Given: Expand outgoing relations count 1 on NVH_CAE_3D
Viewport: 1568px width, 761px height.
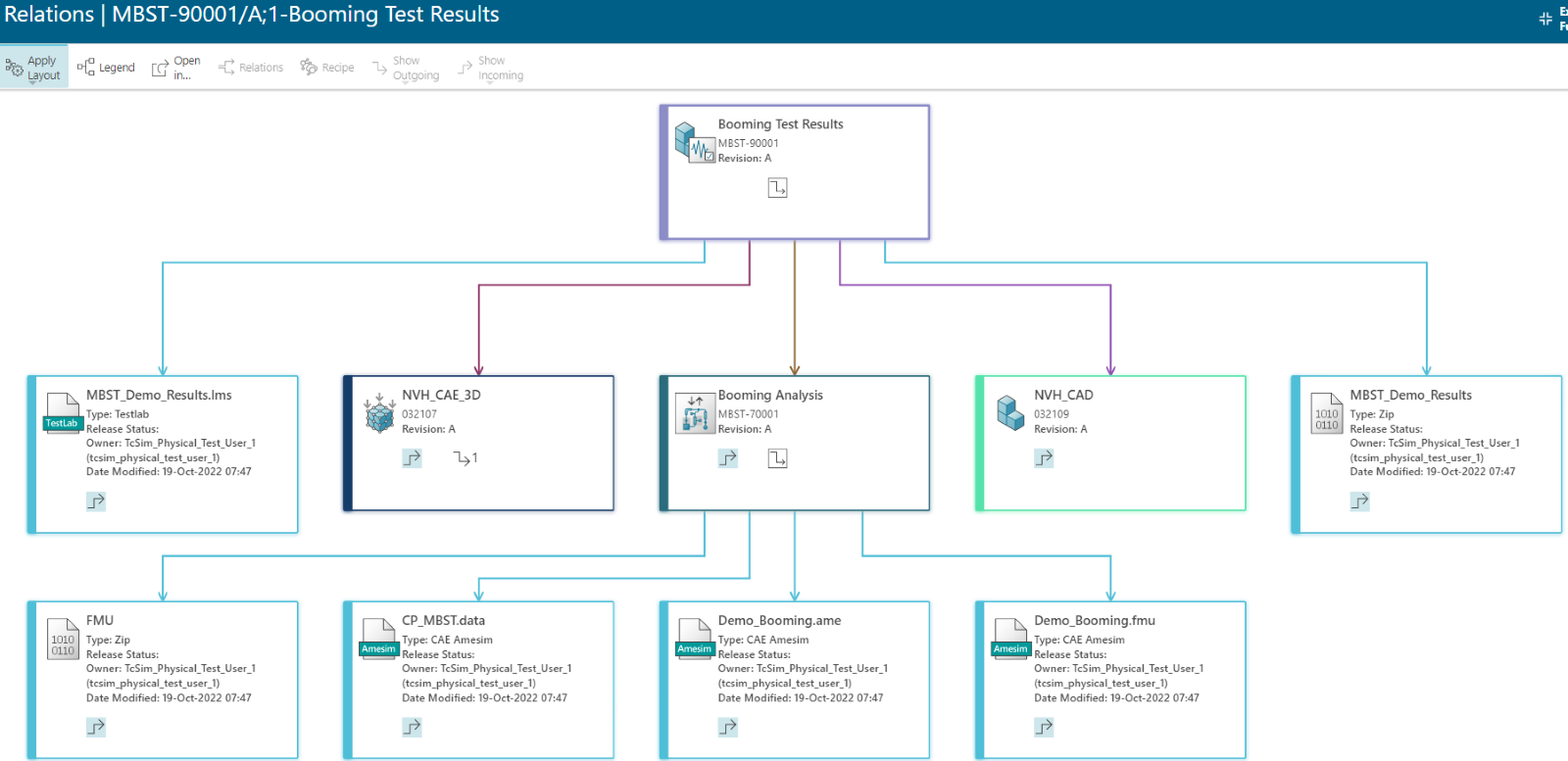Looking at the screenshot, I should (465, 458).
